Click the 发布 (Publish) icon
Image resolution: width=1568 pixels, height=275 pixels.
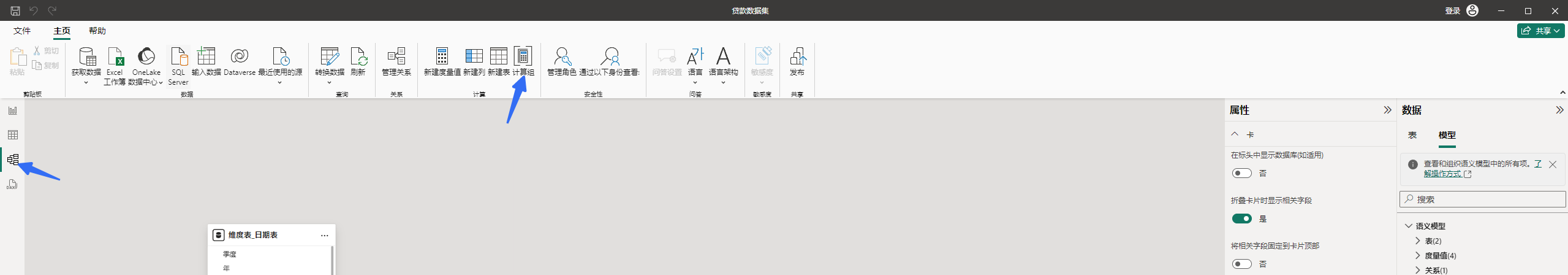coord(797,56)
